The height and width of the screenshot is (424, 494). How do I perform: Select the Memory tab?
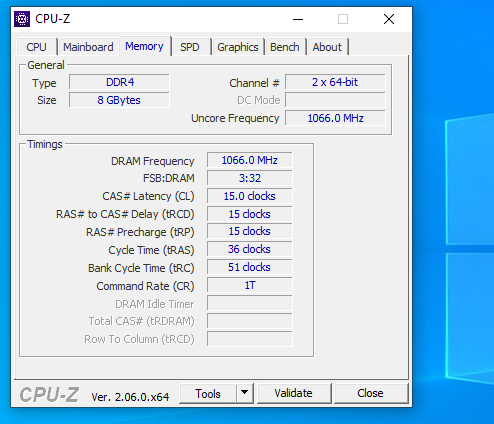pos(144,46)
